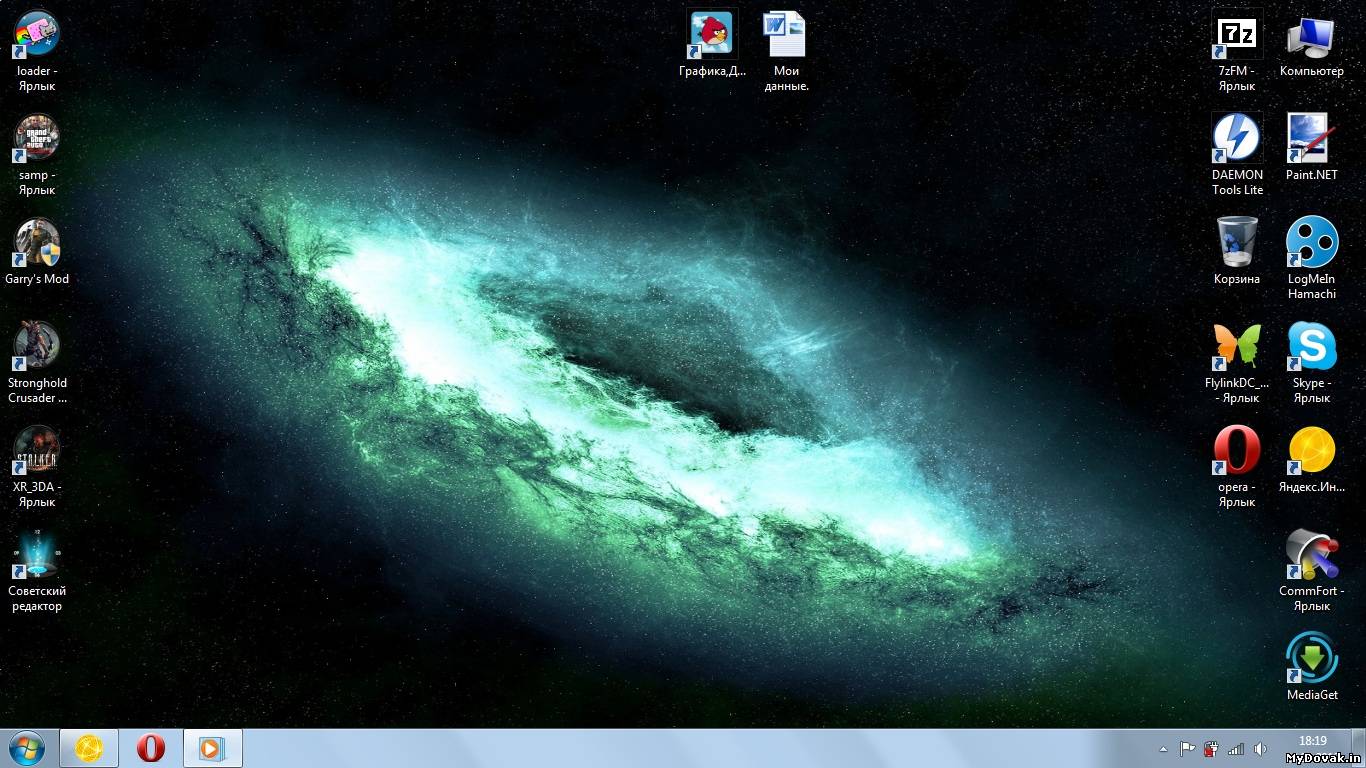
Task: Select the FlylinkDC butterfly shortcut
Action: [1237, 346]
